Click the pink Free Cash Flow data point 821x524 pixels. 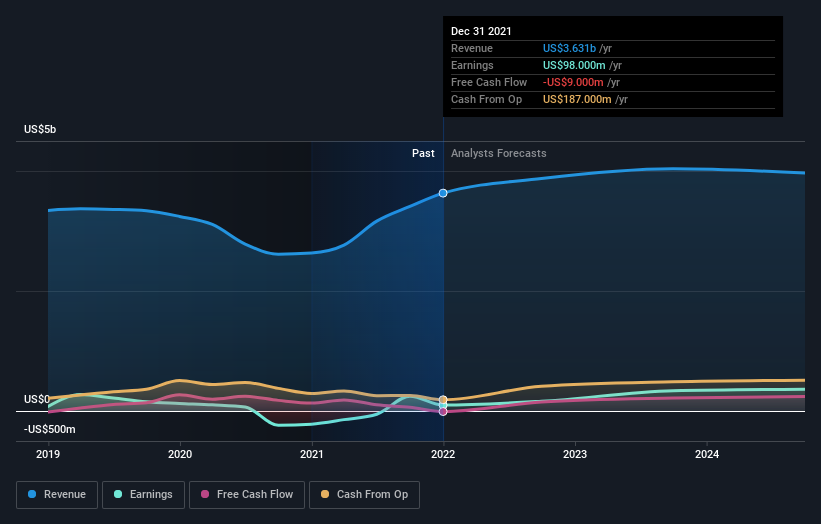(x=443, y=412)
